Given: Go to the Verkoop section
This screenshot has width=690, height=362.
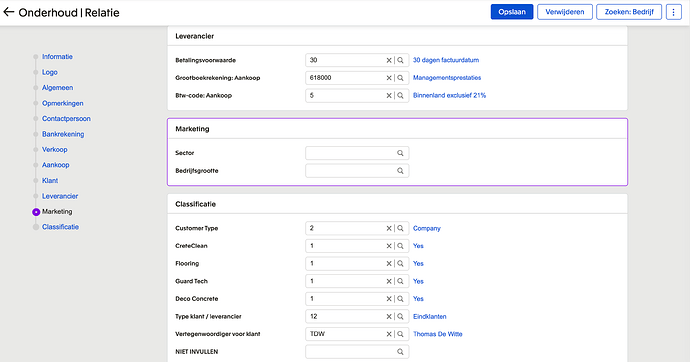Looking at the screenshot, I should (x=55, y=150).
